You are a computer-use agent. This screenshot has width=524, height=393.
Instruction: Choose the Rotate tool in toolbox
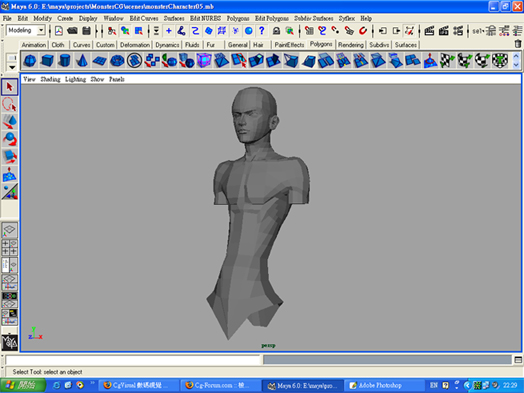point(9,139)
